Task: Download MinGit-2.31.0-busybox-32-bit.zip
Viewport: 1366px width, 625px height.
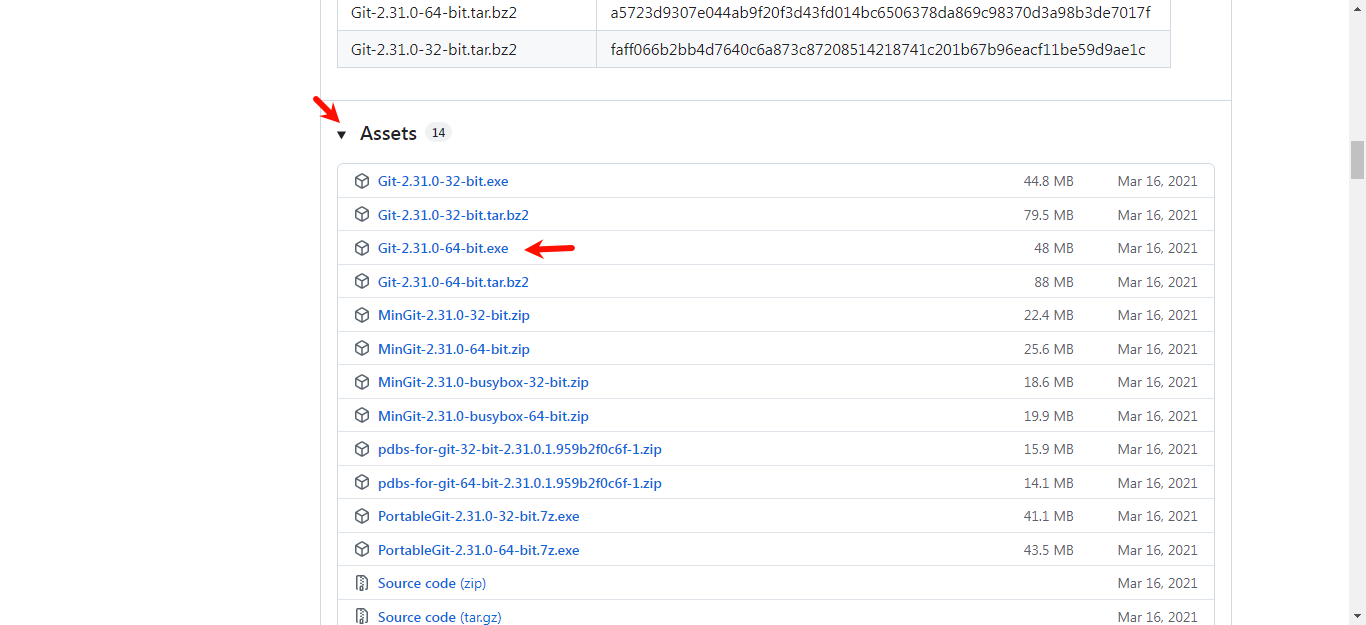Action: (x=483, y=382)
